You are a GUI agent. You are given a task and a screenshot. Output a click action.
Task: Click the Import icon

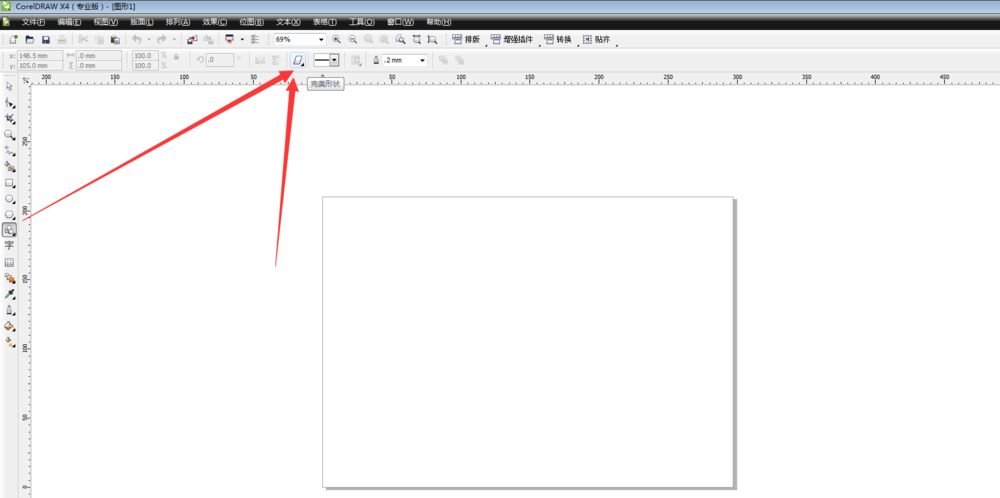192,40
